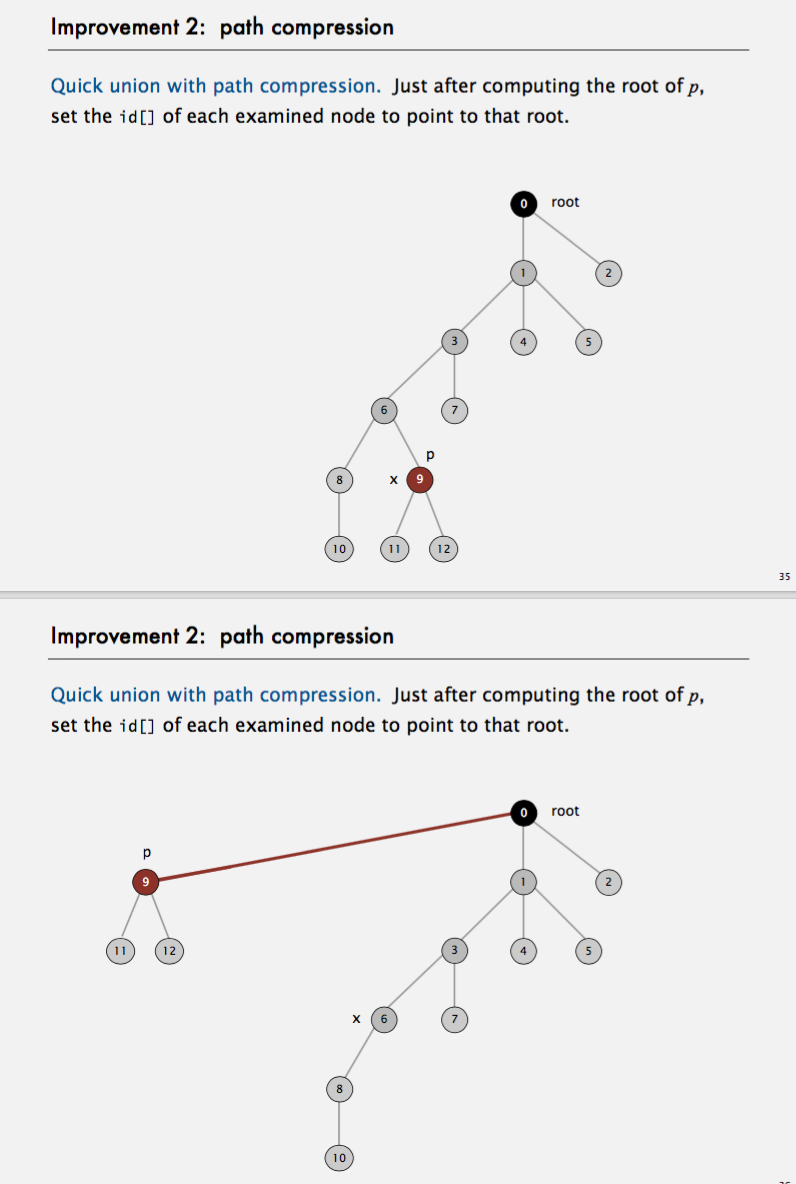Image resolution: width=796 pixels, height=1184 pixels.
Task: Select gray node 1 in the lower tree
Action: [x=522, y=881]
